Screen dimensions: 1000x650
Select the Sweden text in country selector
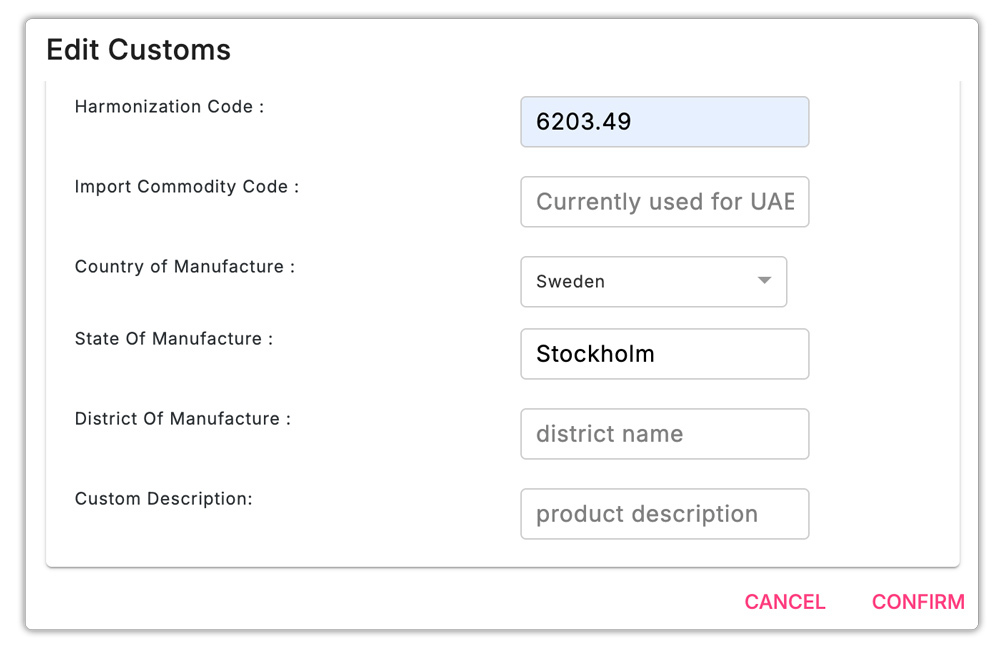pyautogui.click(x=570, y=282)
